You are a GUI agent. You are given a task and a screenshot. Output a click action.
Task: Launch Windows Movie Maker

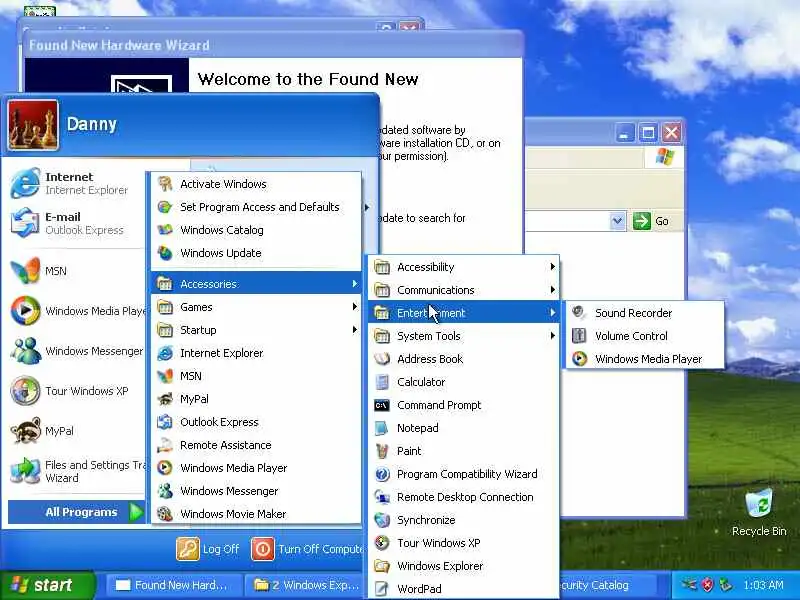click(256, 514)
